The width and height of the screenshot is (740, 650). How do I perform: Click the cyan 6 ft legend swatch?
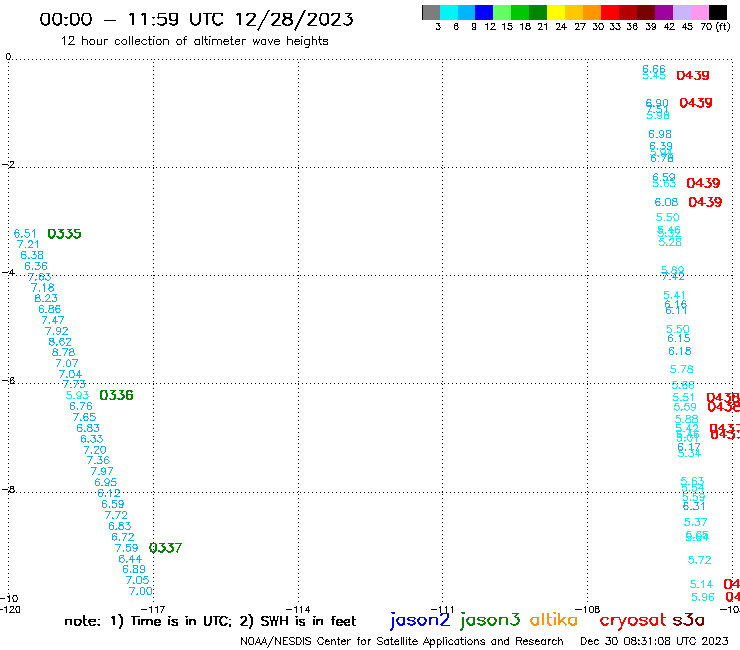pyautogui.click(x=449, y=12)
